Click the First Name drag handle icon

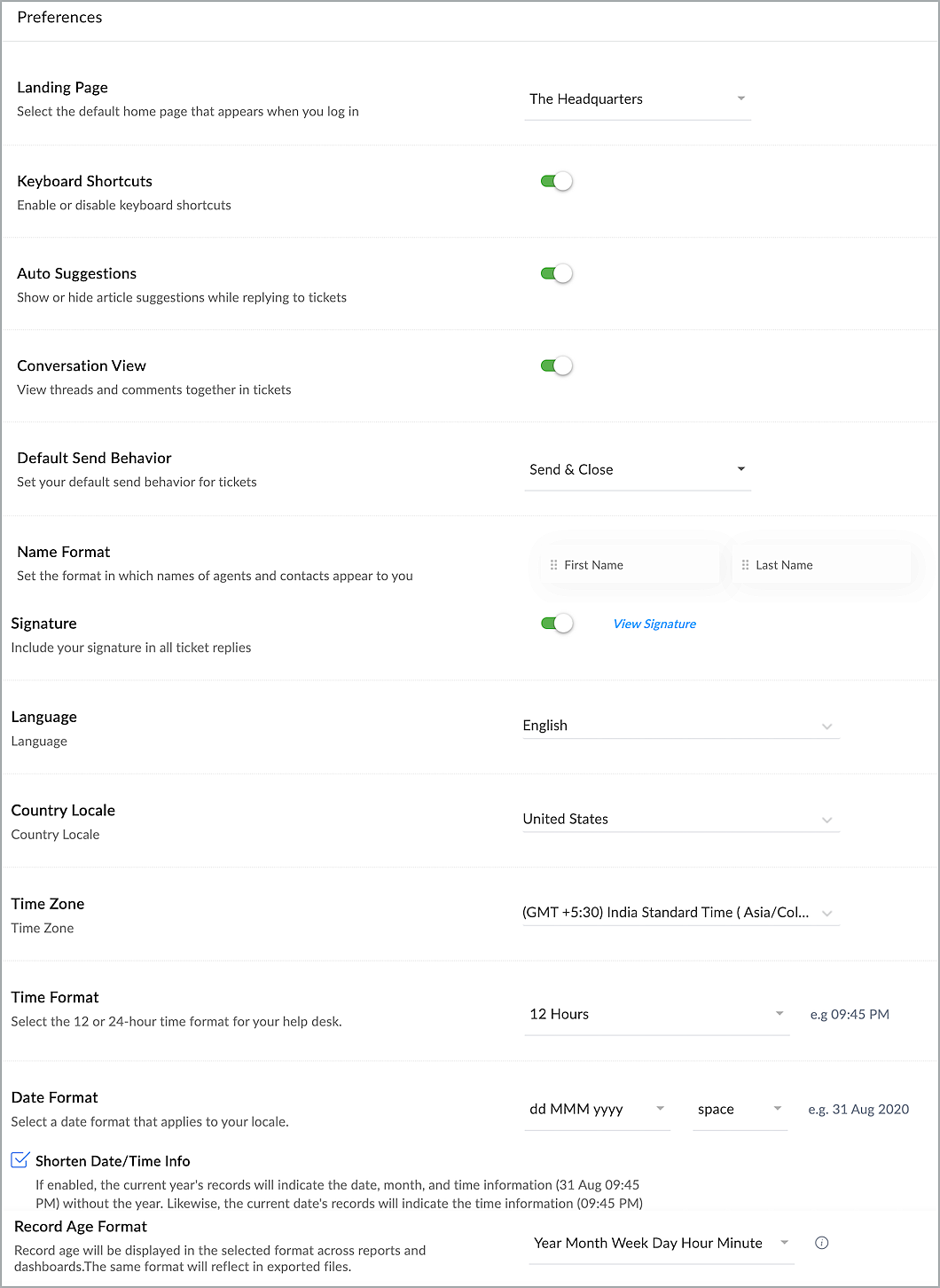click(x=554, y=565)
